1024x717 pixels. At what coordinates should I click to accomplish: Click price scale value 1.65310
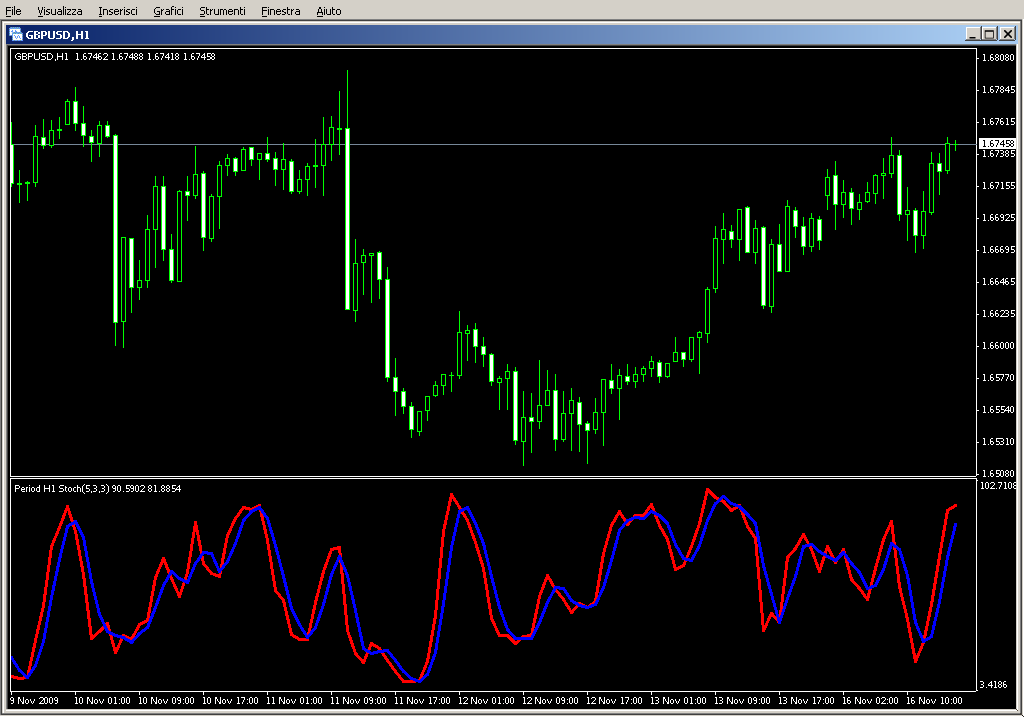pos(999,441)
